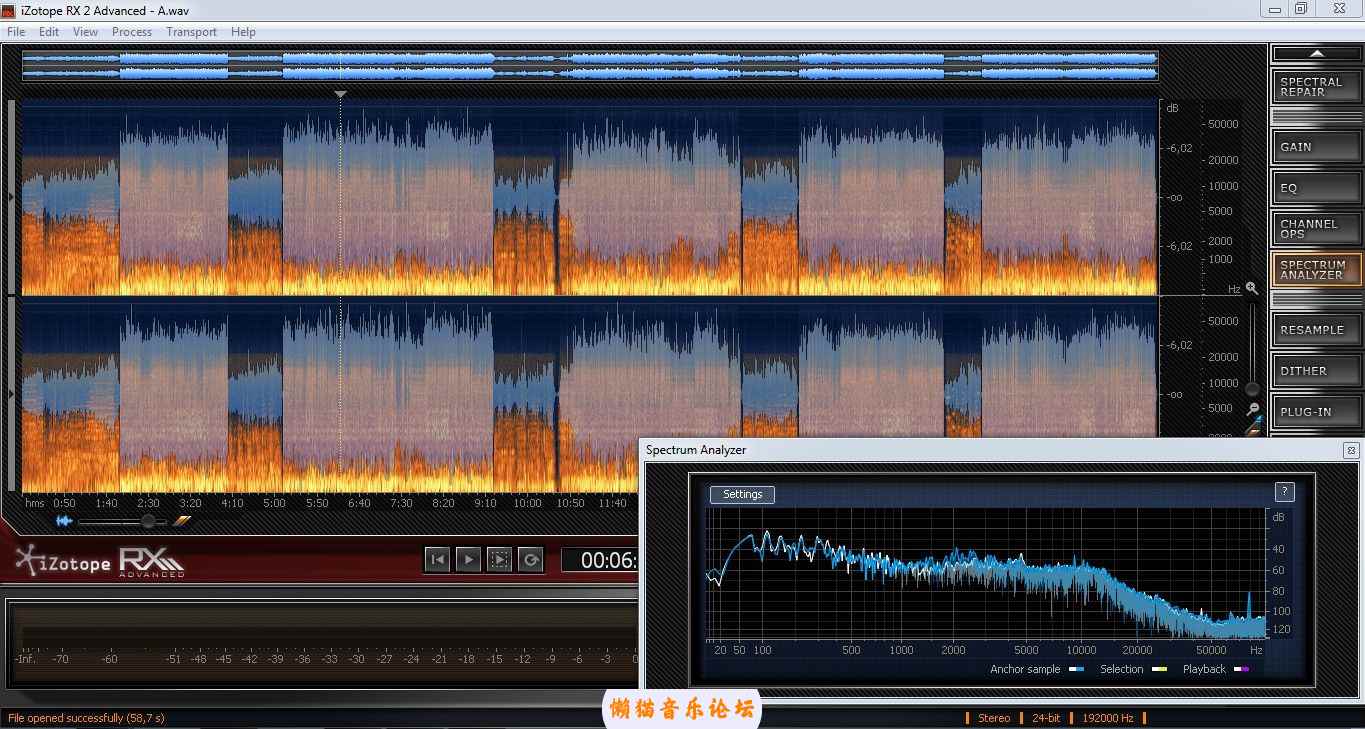Click the '-Inf.' level meter label
The height and width of the screenshot is (729, 1365).
click(x=25, y=659)
